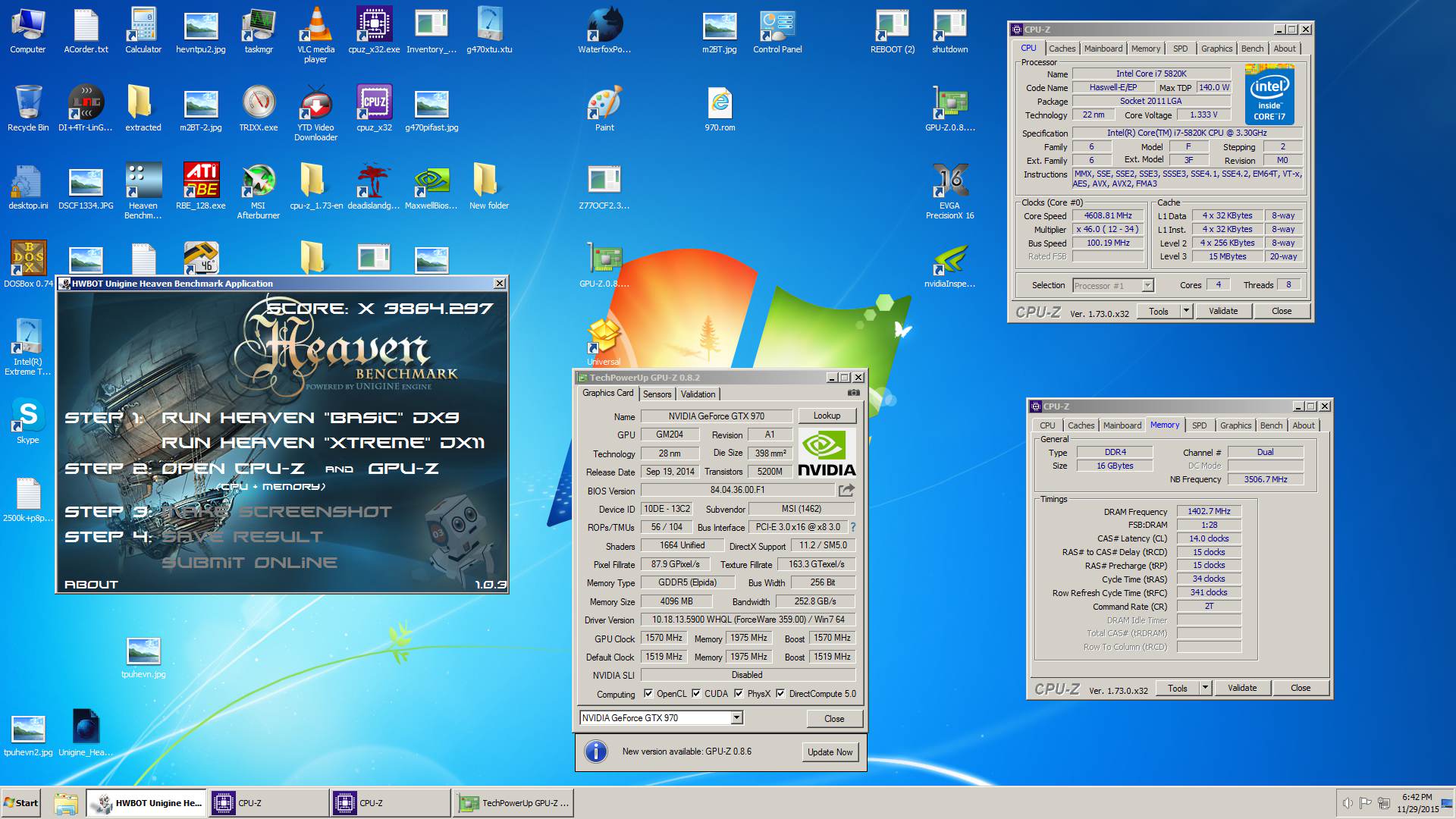Click the Tools button in top CPU-Z
This screenshot has height=819, width=1456.
pyautogui.click(x=1158, y=311)
